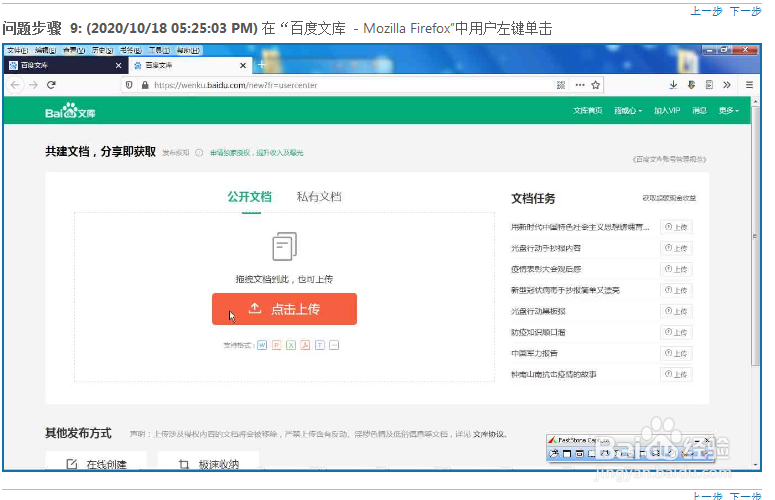Click the Excel format icon
The height and width of the screenshot is (500, 775).
tap(291, 345)
